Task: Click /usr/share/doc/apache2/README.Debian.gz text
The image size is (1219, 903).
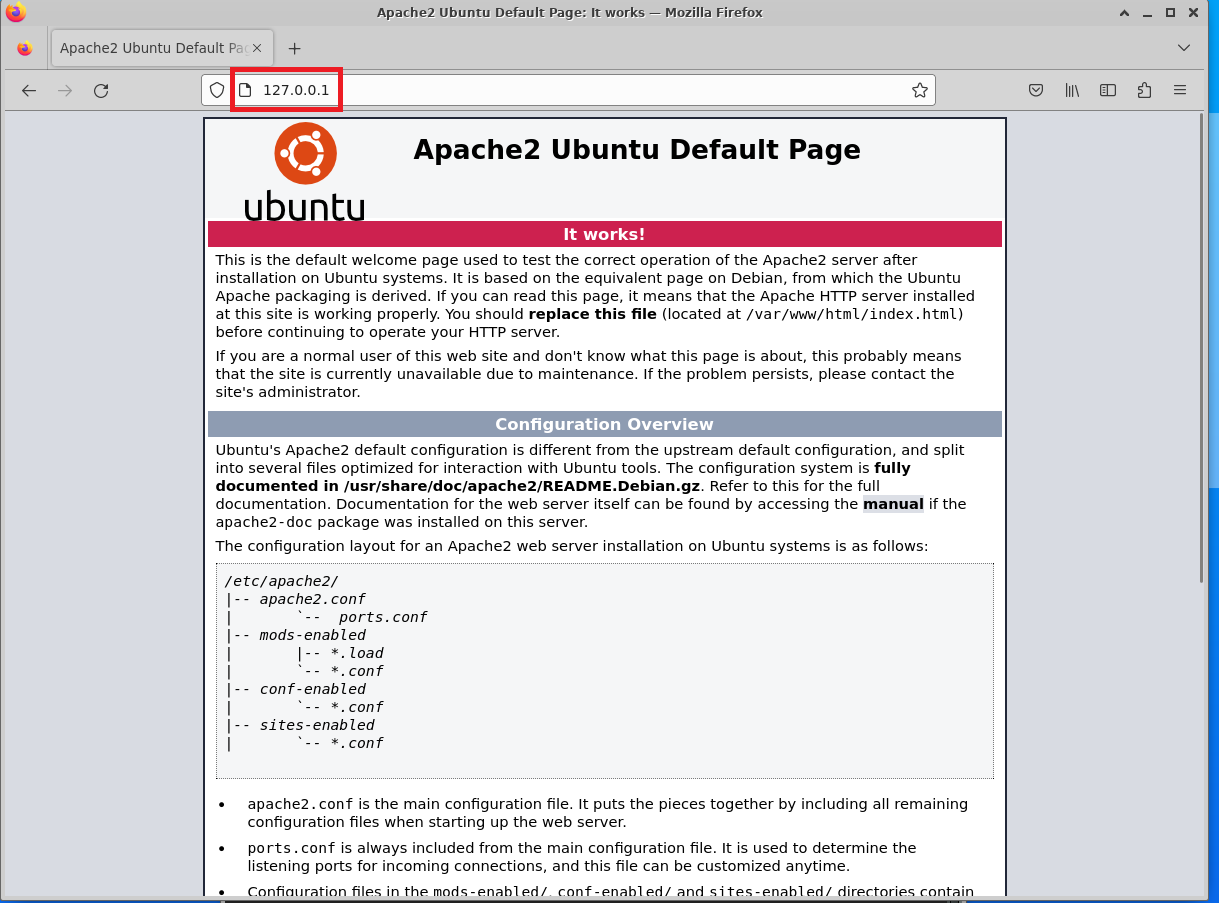Action: point(521,486)
